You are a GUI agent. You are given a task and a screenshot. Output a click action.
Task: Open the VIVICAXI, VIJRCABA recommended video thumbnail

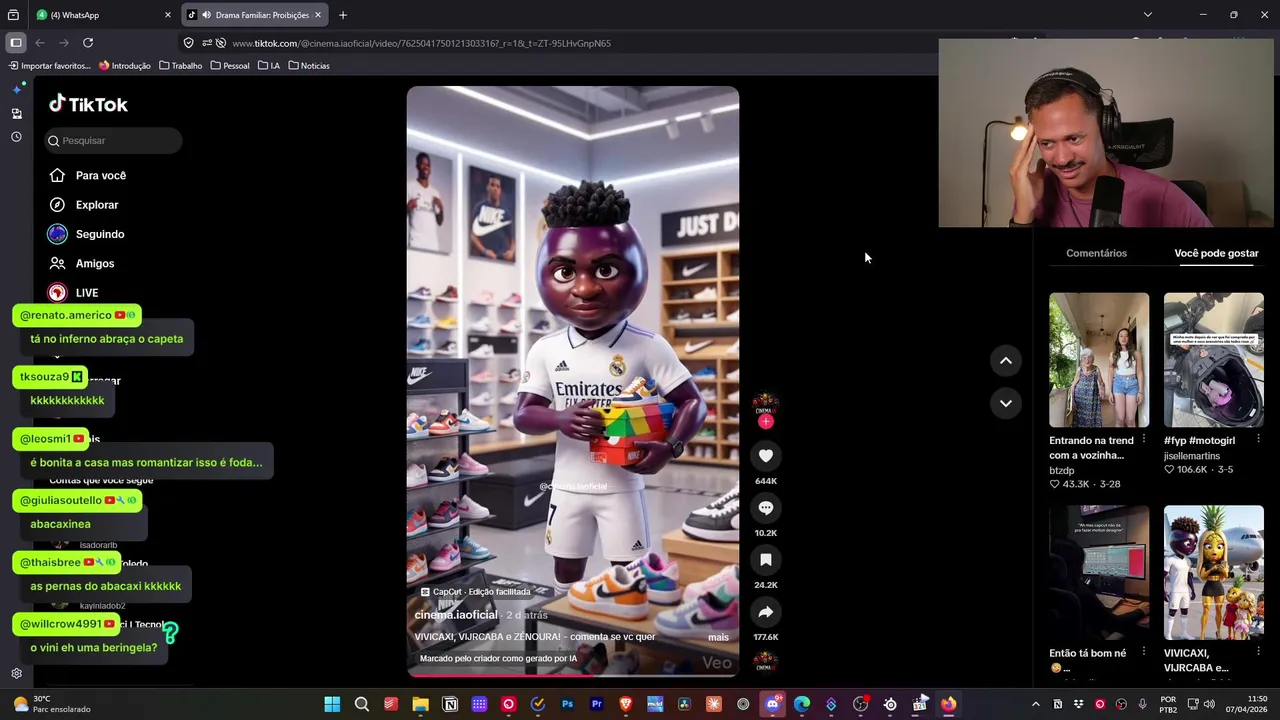(1213, 572)
